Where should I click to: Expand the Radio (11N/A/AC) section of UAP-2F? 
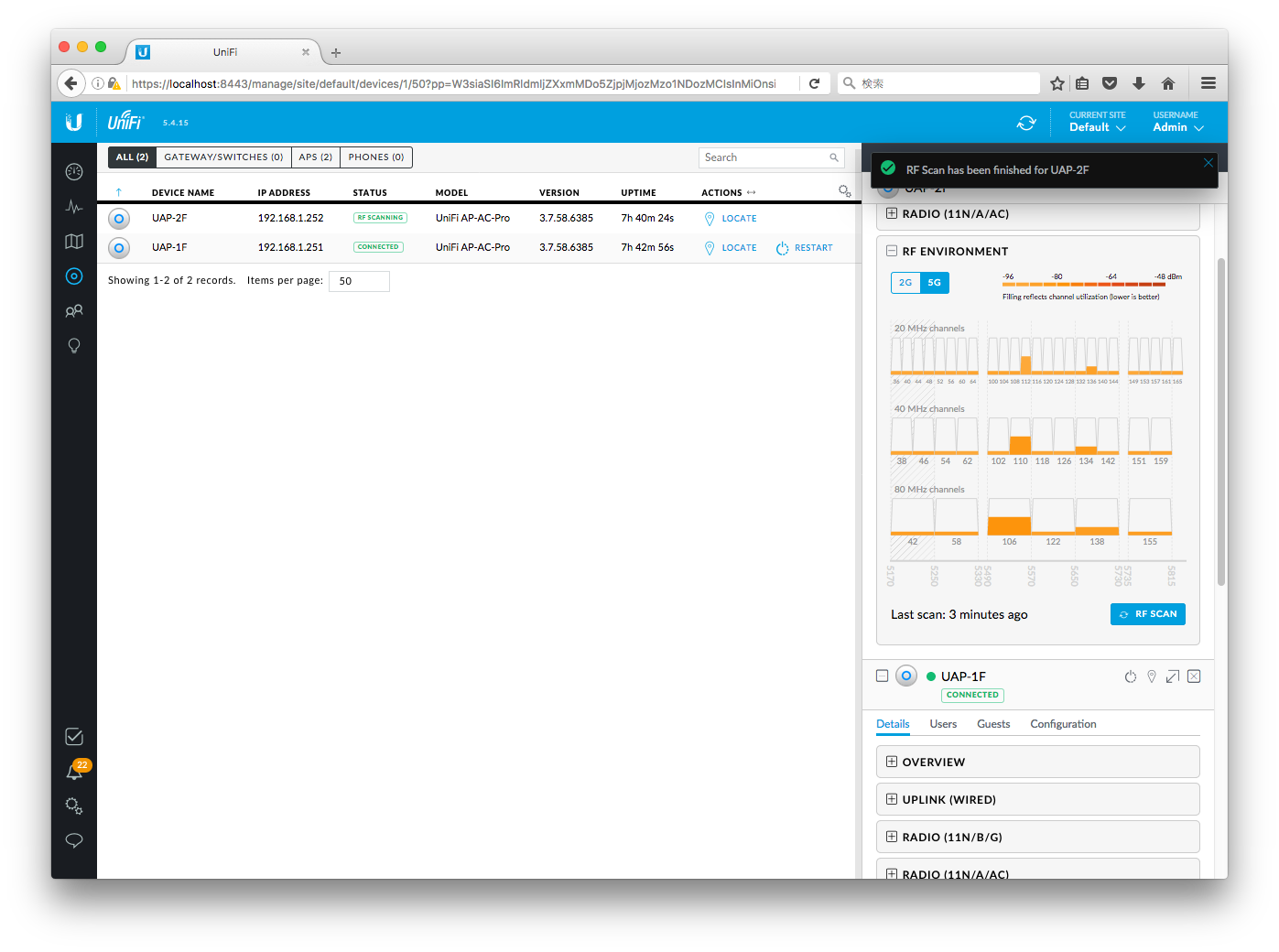coord(892,213)
